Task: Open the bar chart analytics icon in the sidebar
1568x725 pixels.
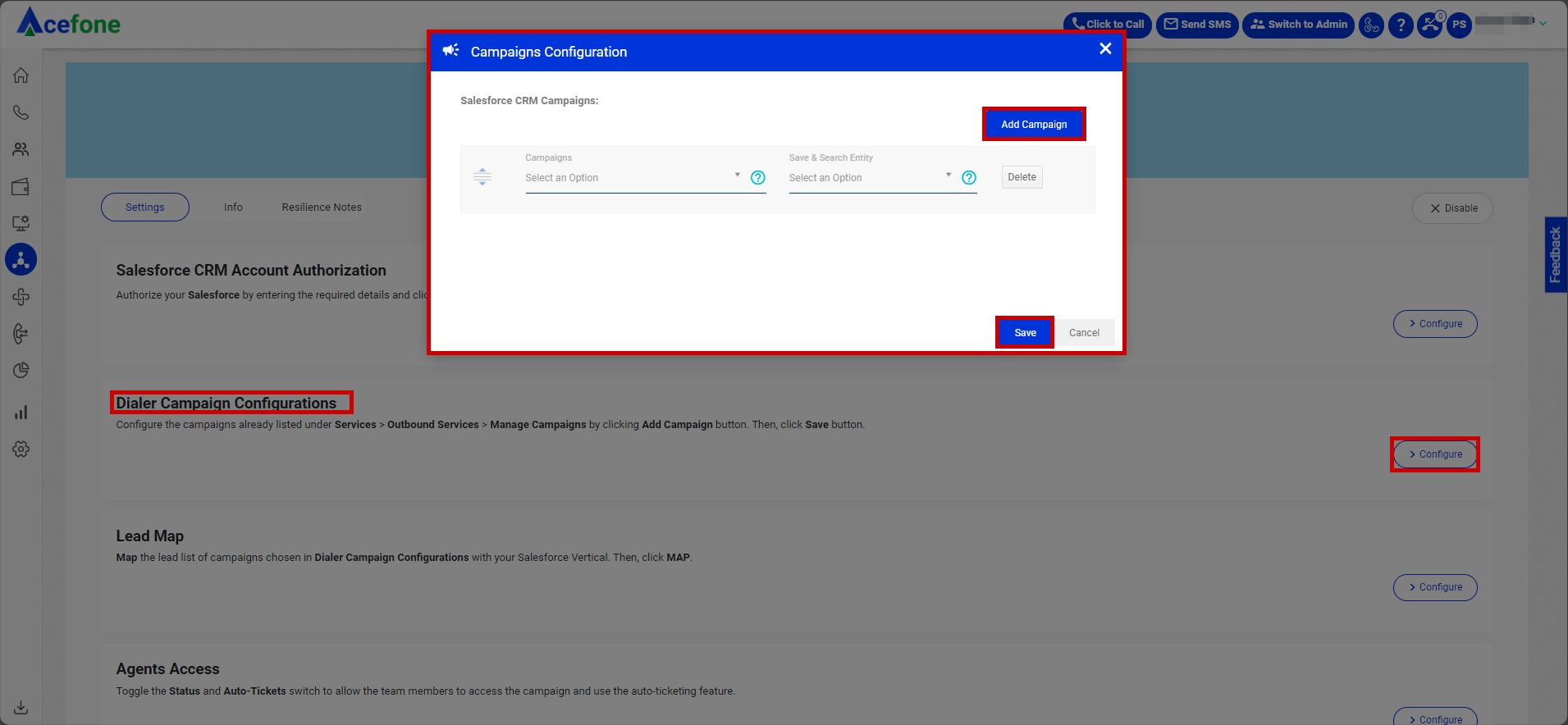Action: point(21,412)
